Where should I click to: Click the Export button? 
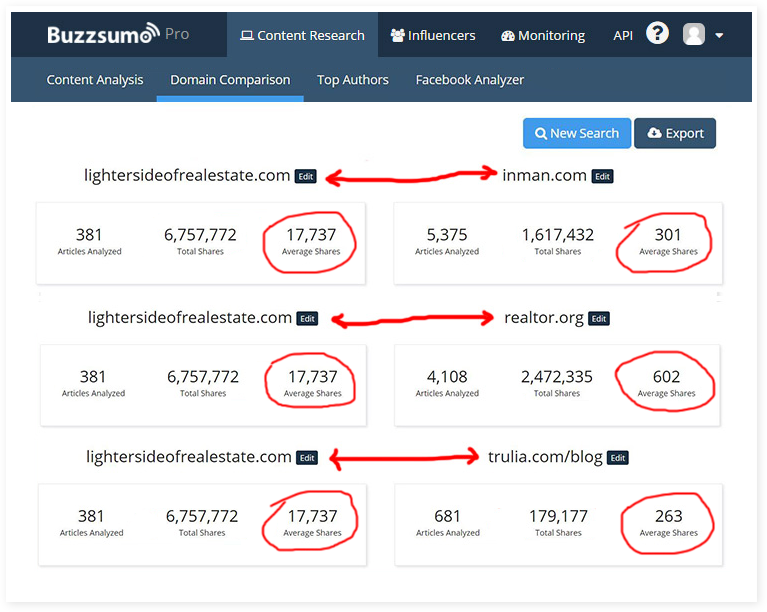[675, 133]
